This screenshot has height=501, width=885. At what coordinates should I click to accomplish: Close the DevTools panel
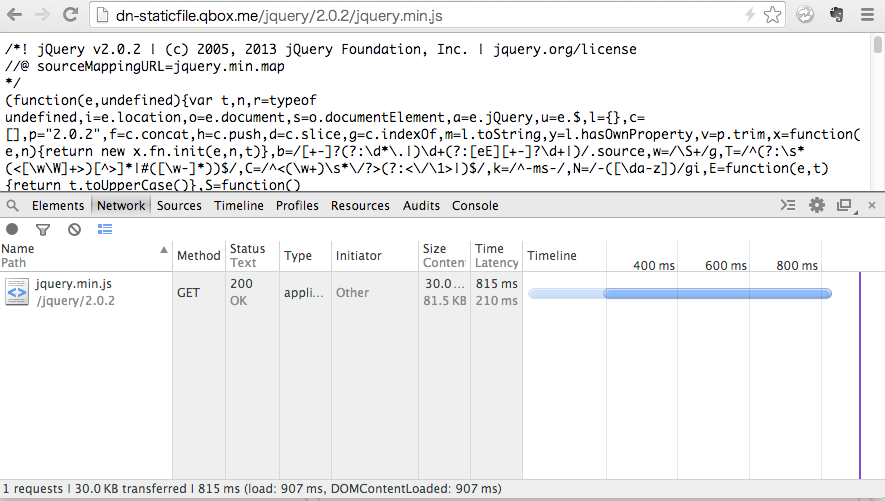pyautogui.click(x=871, y=205)
